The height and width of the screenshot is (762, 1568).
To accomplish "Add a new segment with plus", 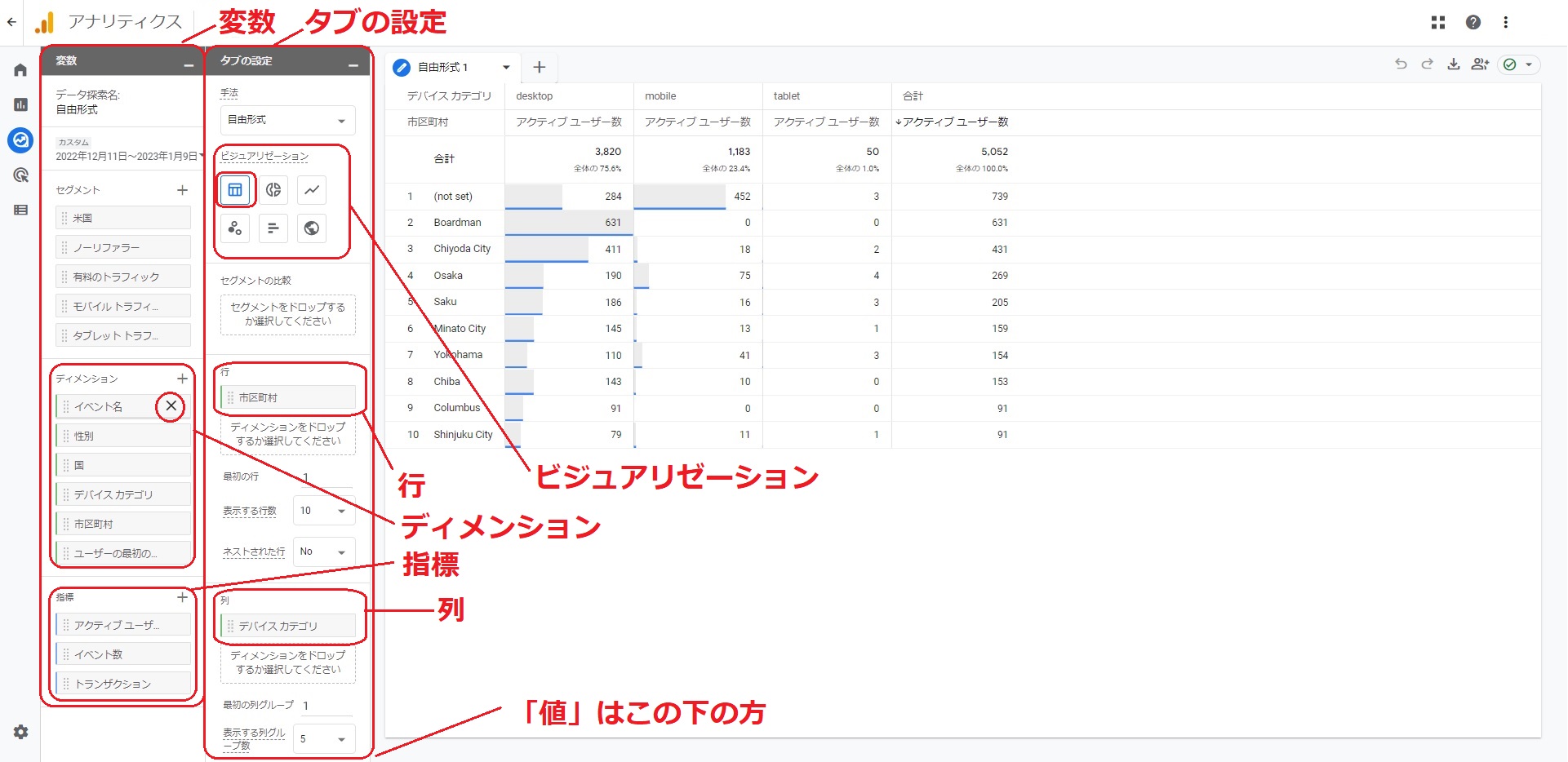I will pos(182,190).
